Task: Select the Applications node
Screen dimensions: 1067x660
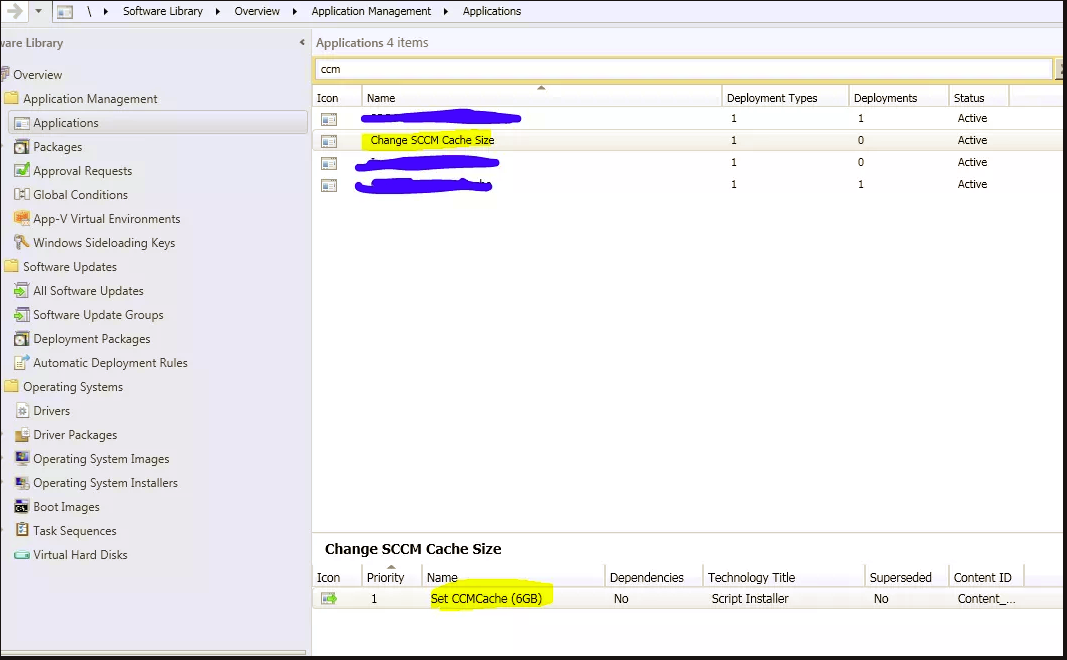Action: (x=66, y=123)
